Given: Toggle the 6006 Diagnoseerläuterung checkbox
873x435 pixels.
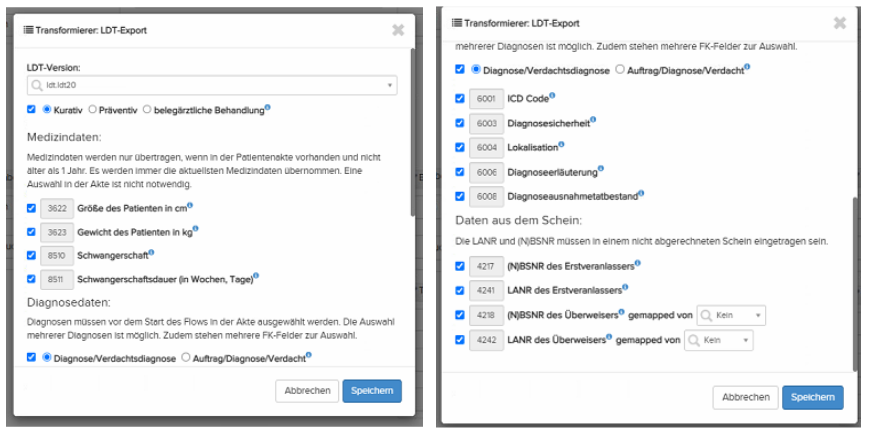Looking at the screenshot, I should [460, 171].
